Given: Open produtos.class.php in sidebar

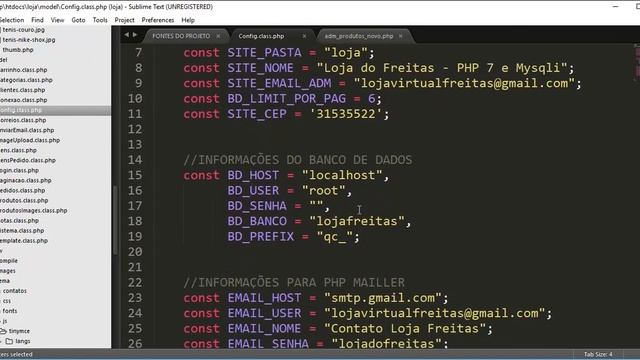Looking at the screenshot, I should point(24,200).
